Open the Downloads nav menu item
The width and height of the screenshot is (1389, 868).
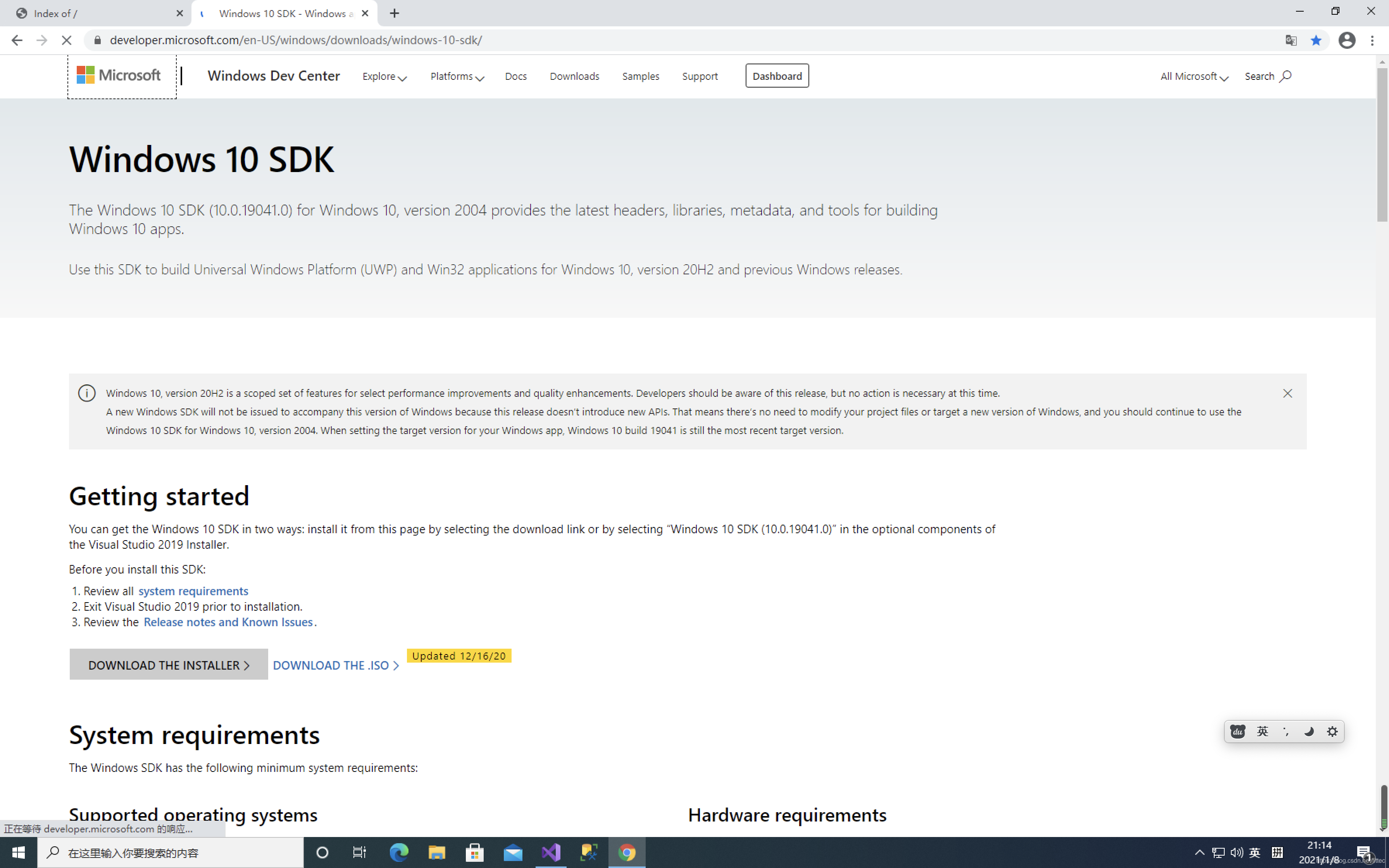[574, 76]
